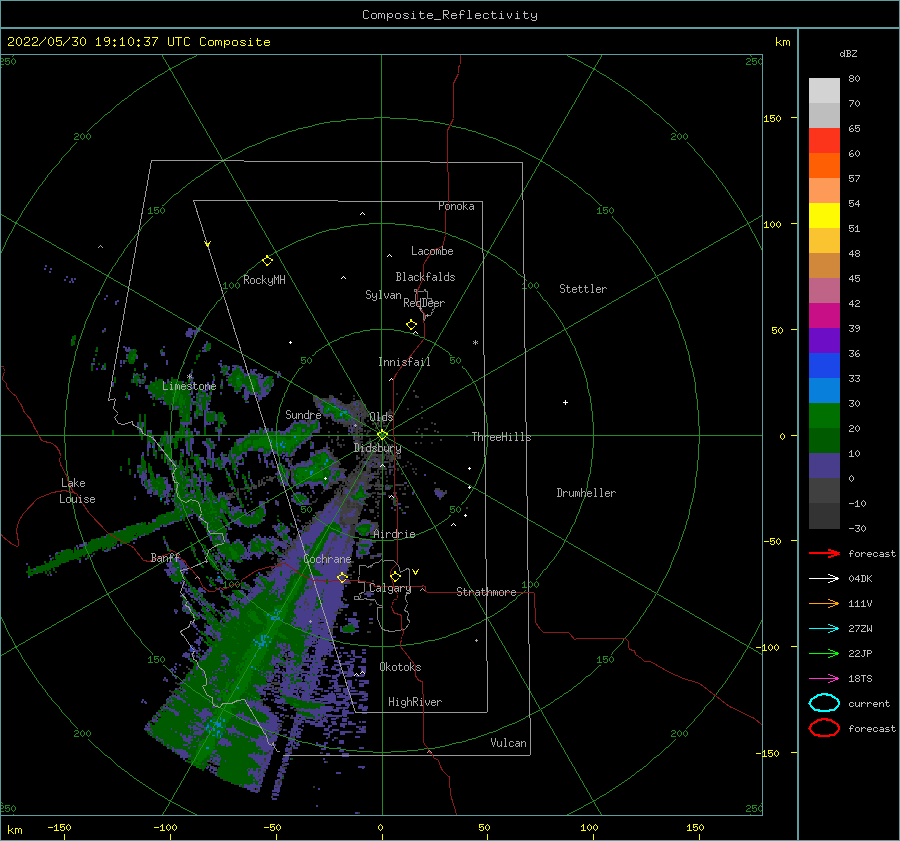Select the orange 57-60 dBZ swatch
Screen dimensions: 900x841
coord(824,166)
